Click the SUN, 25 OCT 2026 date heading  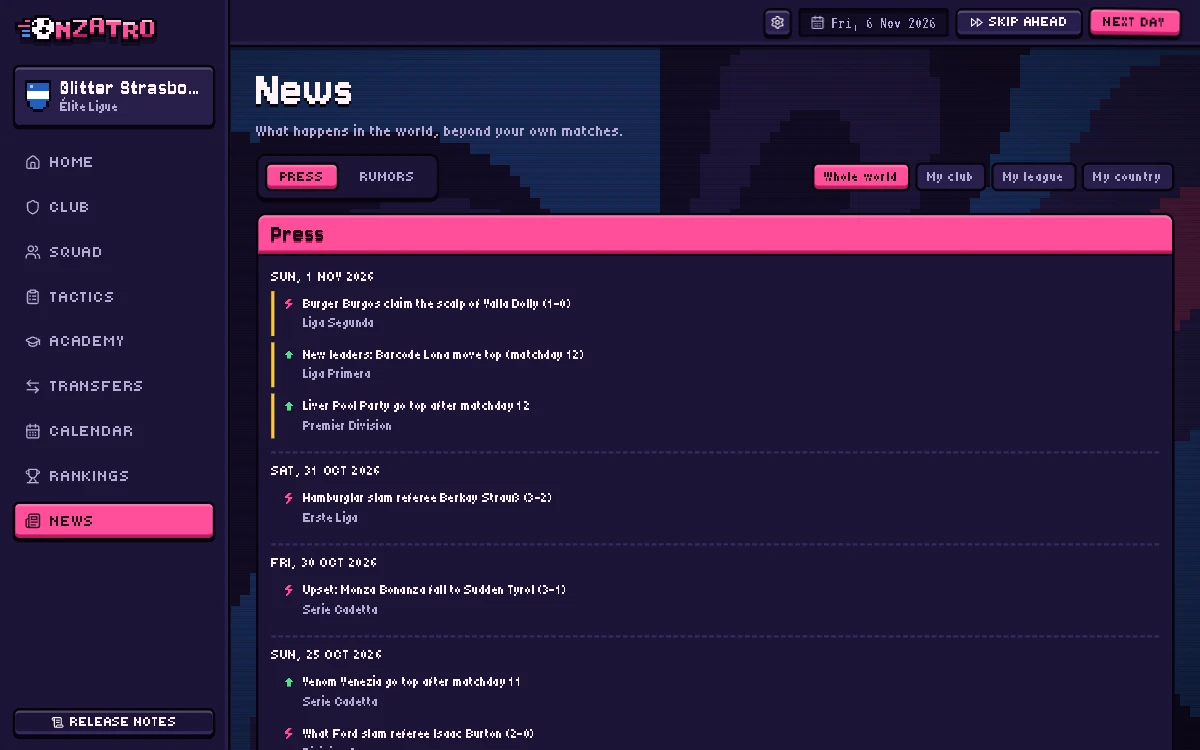click(x=326, y=655)
